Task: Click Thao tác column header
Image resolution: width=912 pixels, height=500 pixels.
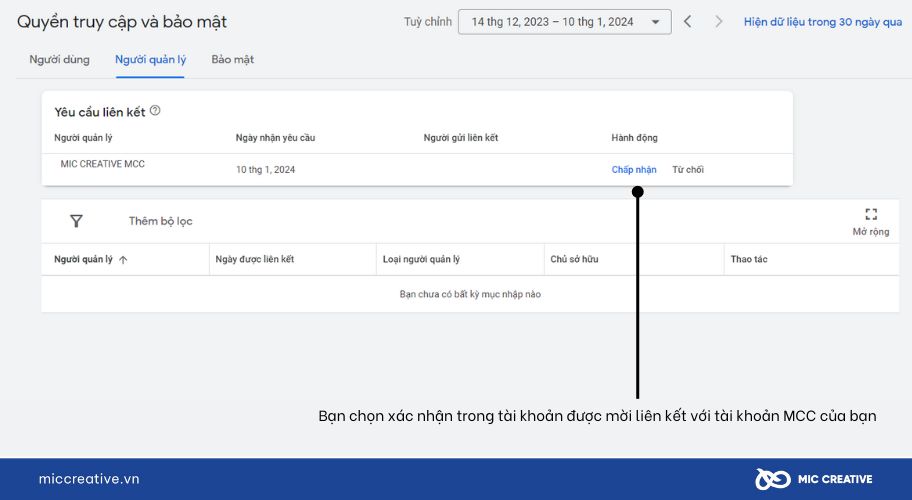Action: [x=749, y=259]
